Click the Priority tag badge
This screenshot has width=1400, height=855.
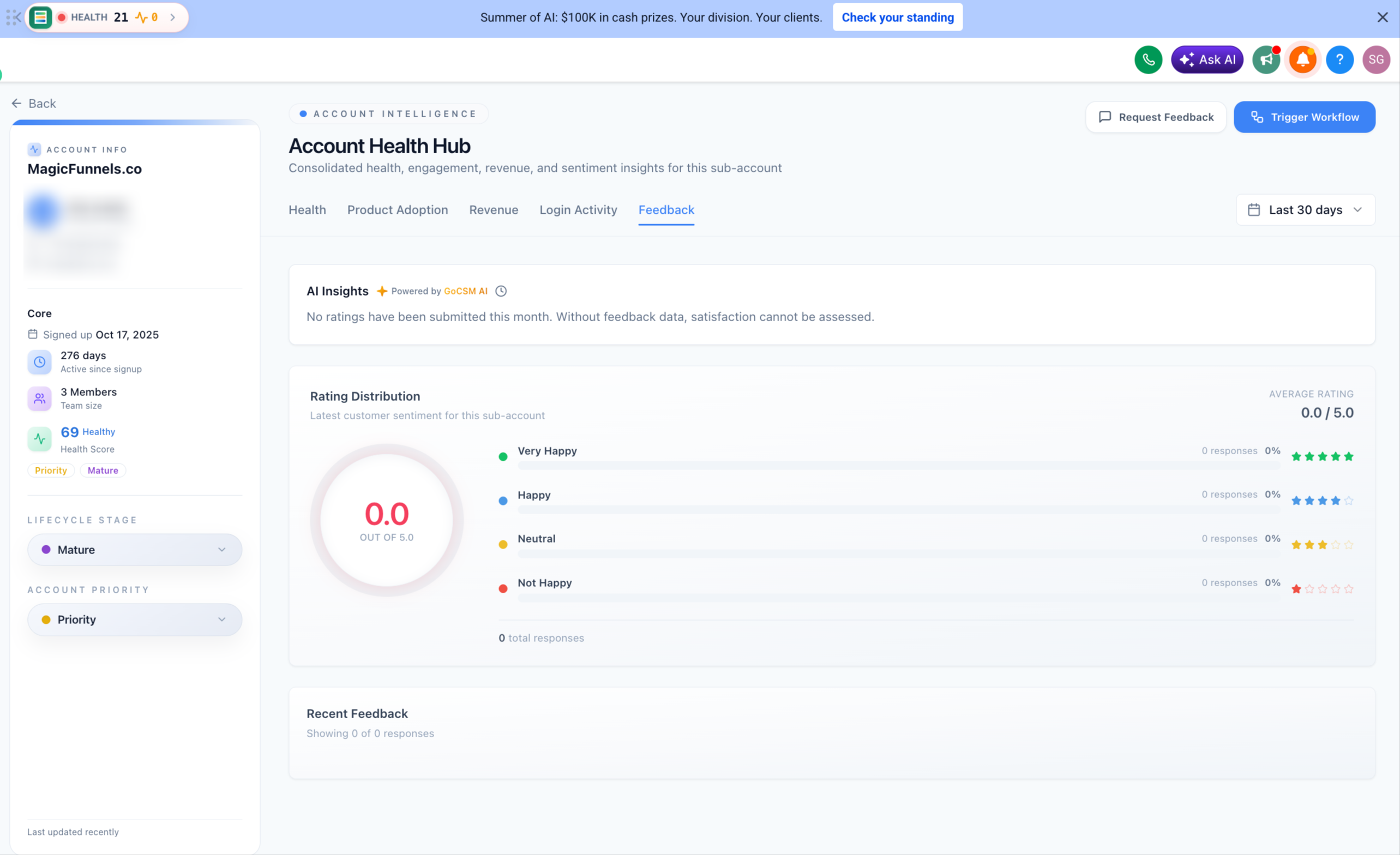tap(51, 471)
